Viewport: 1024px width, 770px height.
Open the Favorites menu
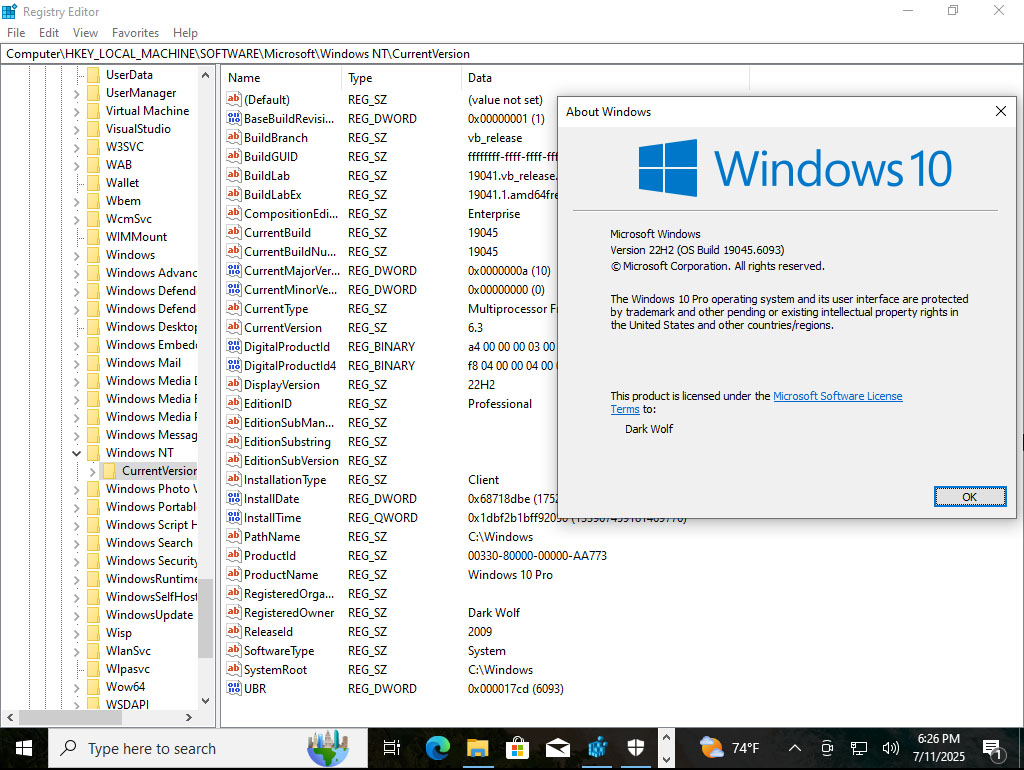135,33
